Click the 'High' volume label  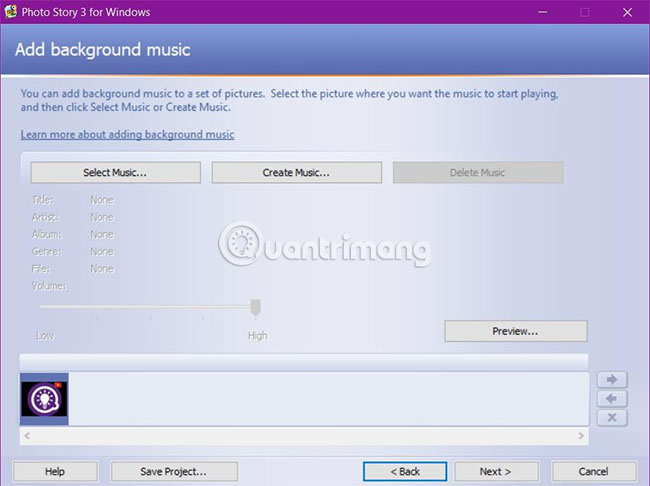tap(257, 335)
